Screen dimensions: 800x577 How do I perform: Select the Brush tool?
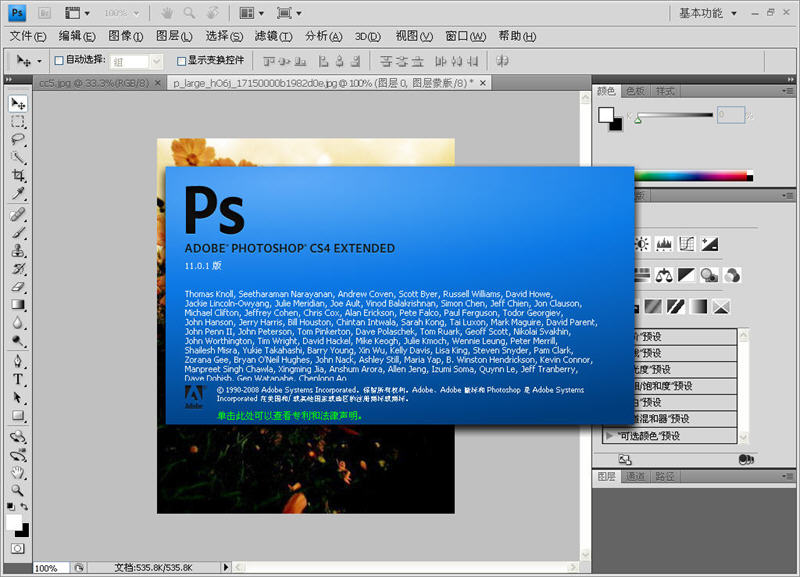[x=18, y=233]
